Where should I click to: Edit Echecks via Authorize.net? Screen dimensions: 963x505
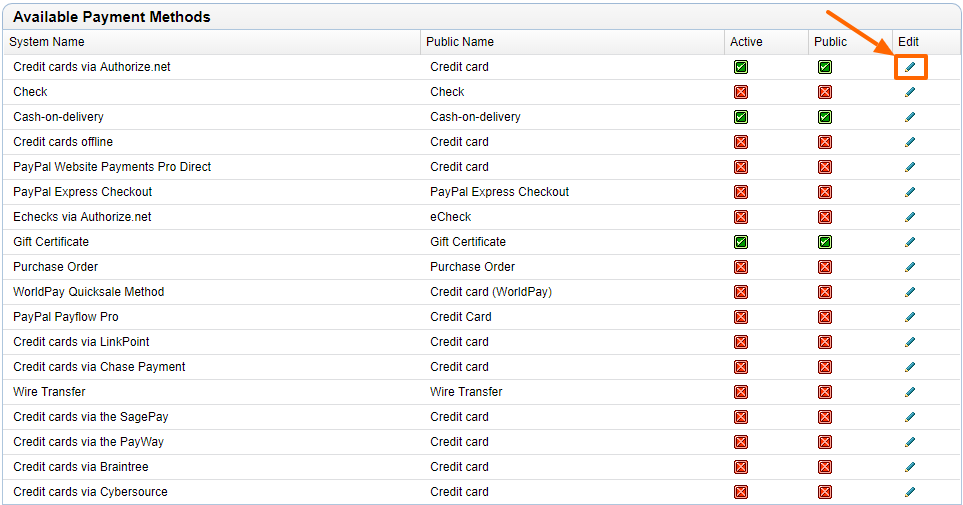pyautogui.click(x=910, y=217)
